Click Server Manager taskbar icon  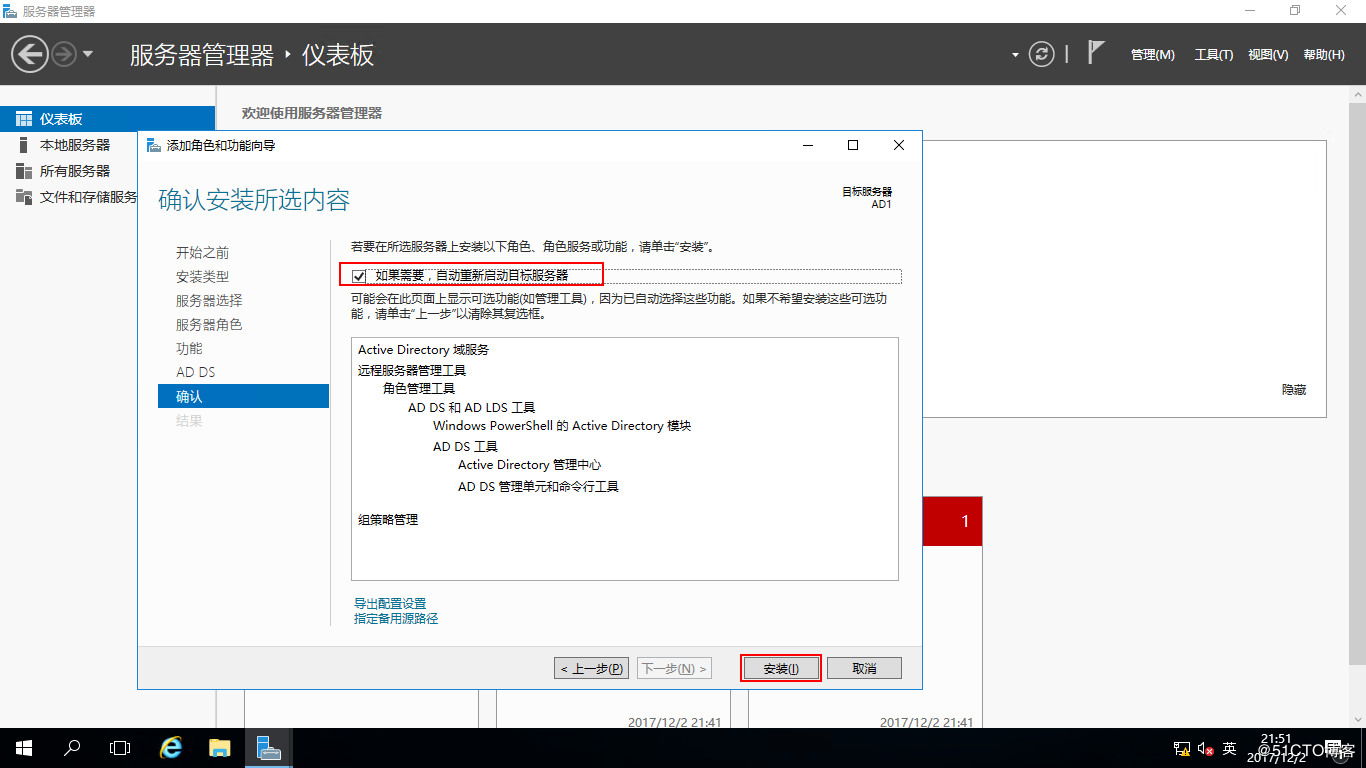(x=268, y=748)
